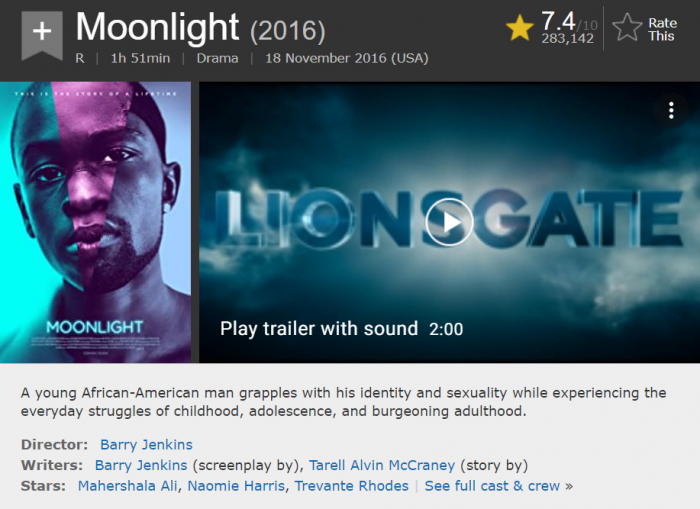
Task: Open the trailer's three-dot options menu
Action: (671, 110)
